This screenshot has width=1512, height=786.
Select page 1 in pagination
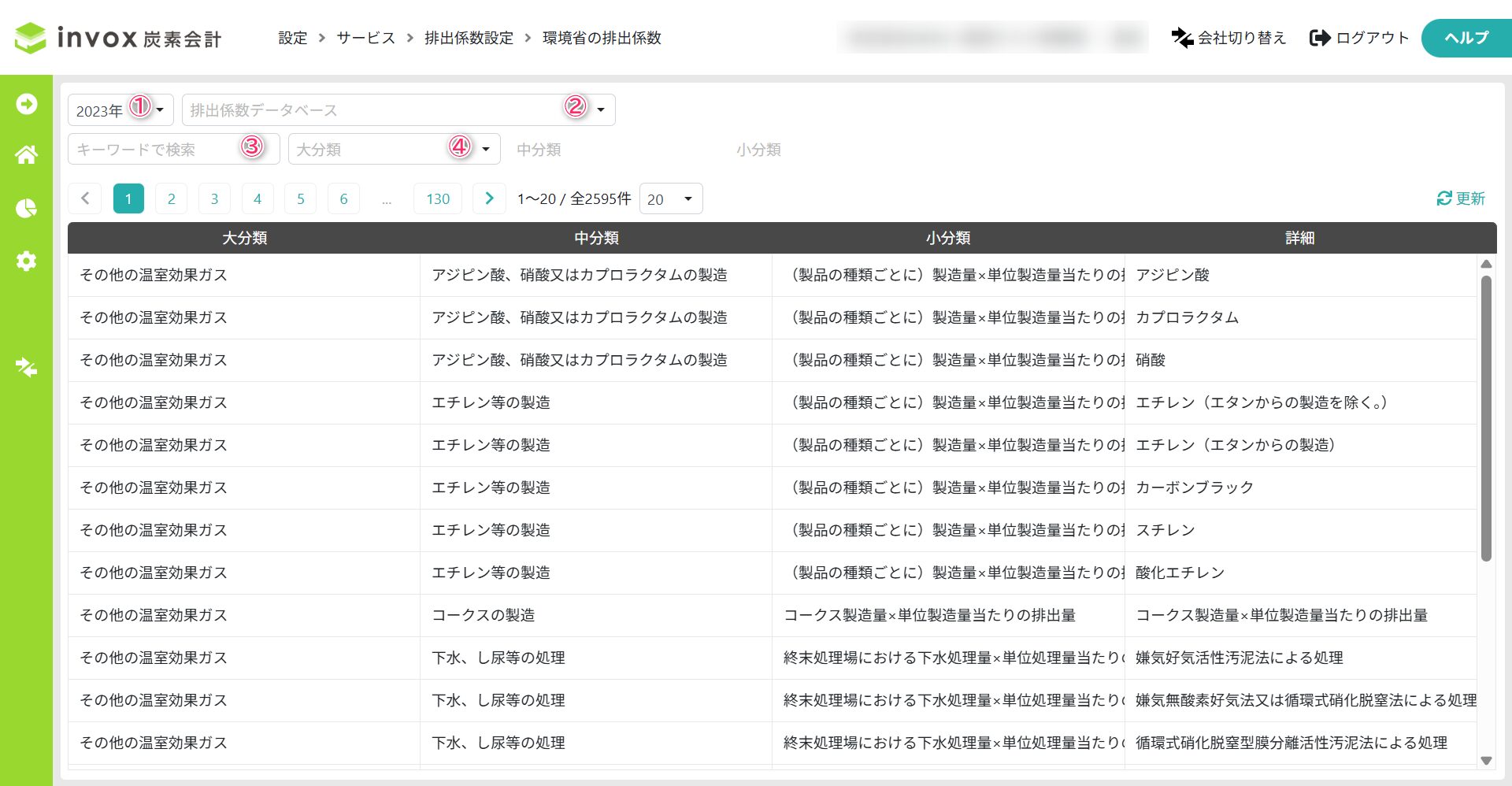(x=128, y=198)
